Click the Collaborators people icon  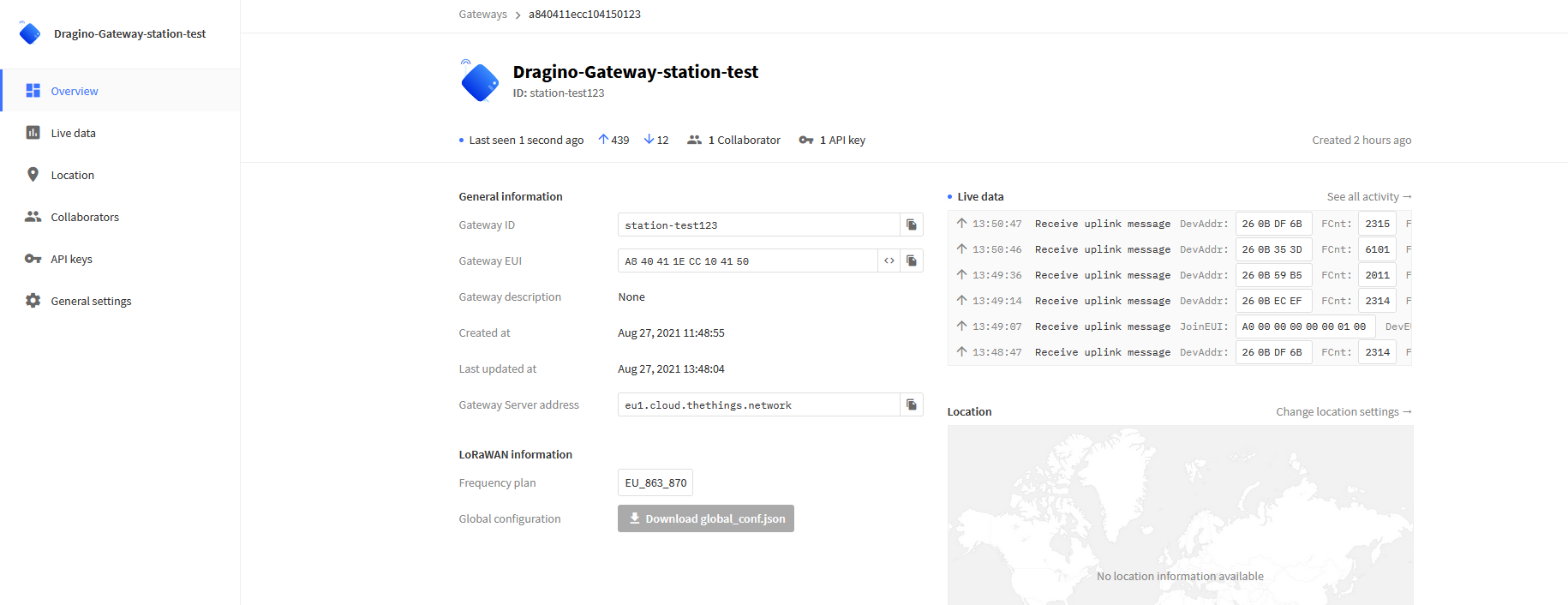[33, 217]
